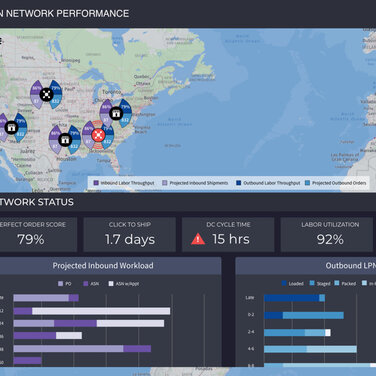Click the PO segment in the top inbound bar
This screenshot has width=376, height=376.
coord(41,298)
